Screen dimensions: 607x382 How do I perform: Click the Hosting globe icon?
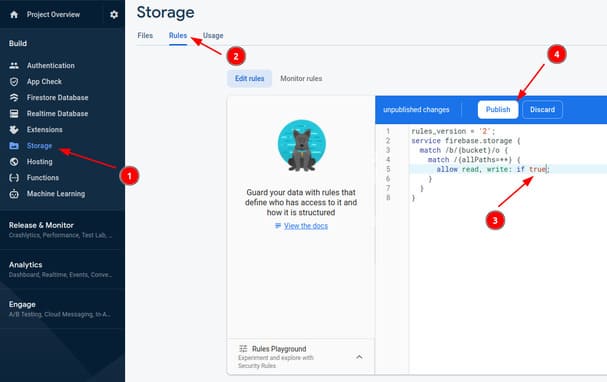[x=14, y=162]
